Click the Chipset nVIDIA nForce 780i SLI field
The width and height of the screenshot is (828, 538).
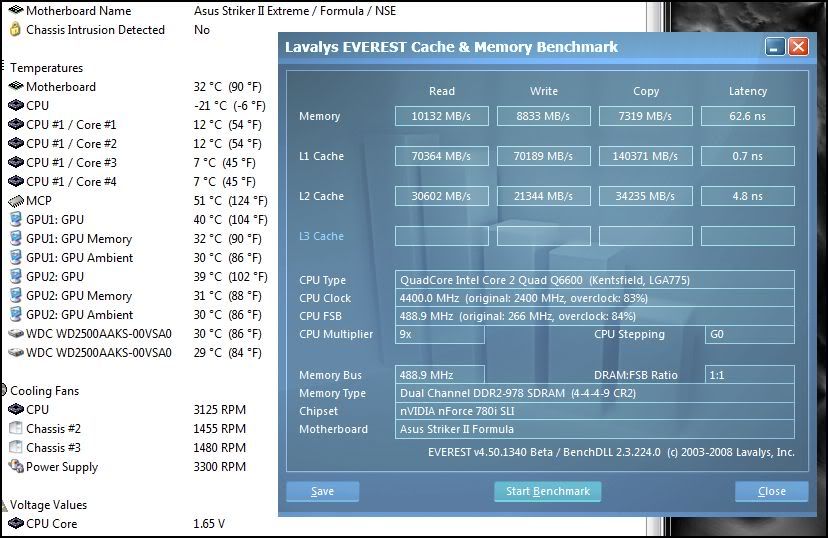click(595, 411)
